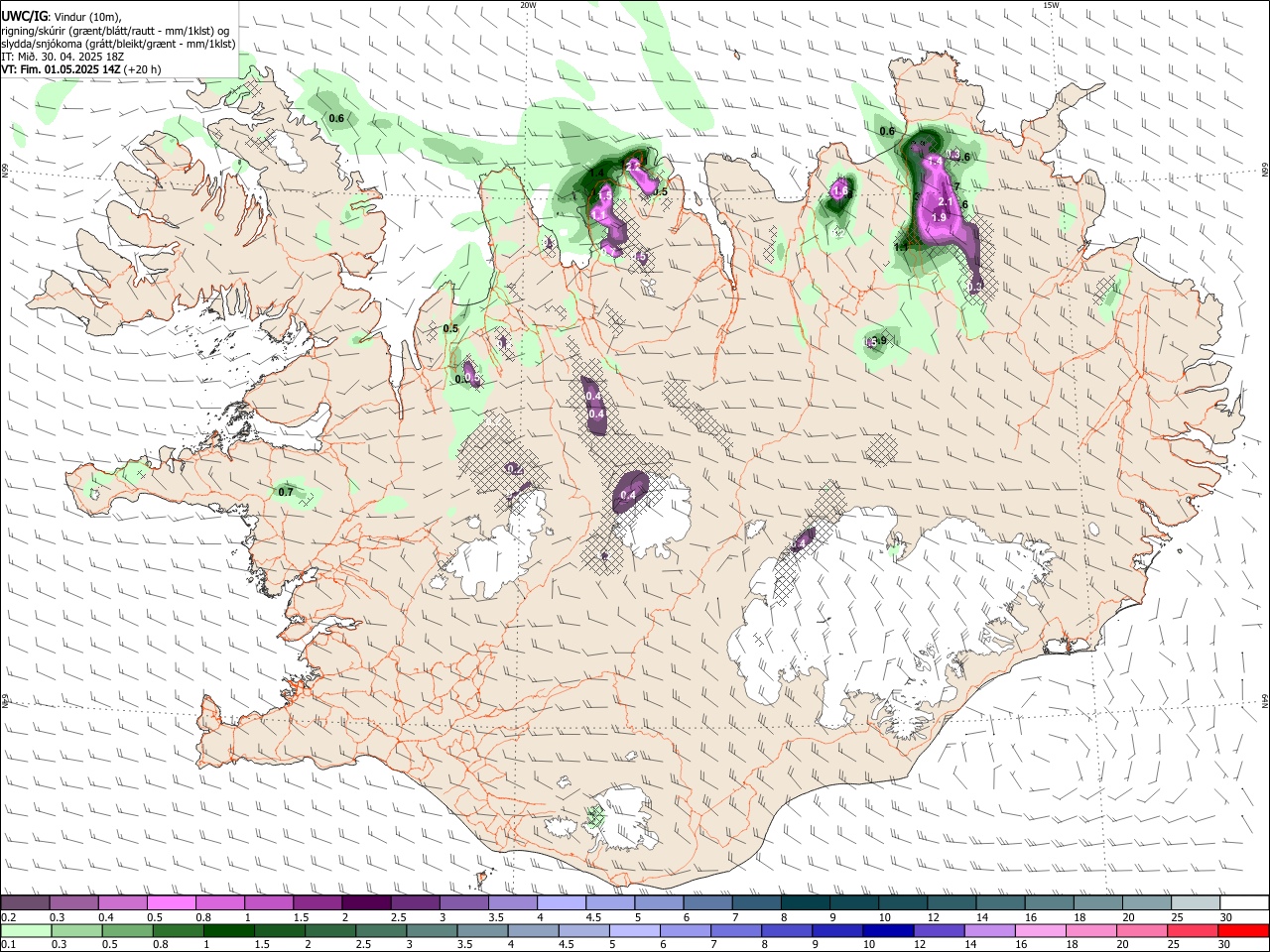1270x952 pixels.
Task: Click the top-row legend swatch labeled 12
Action: click(952, 902)
